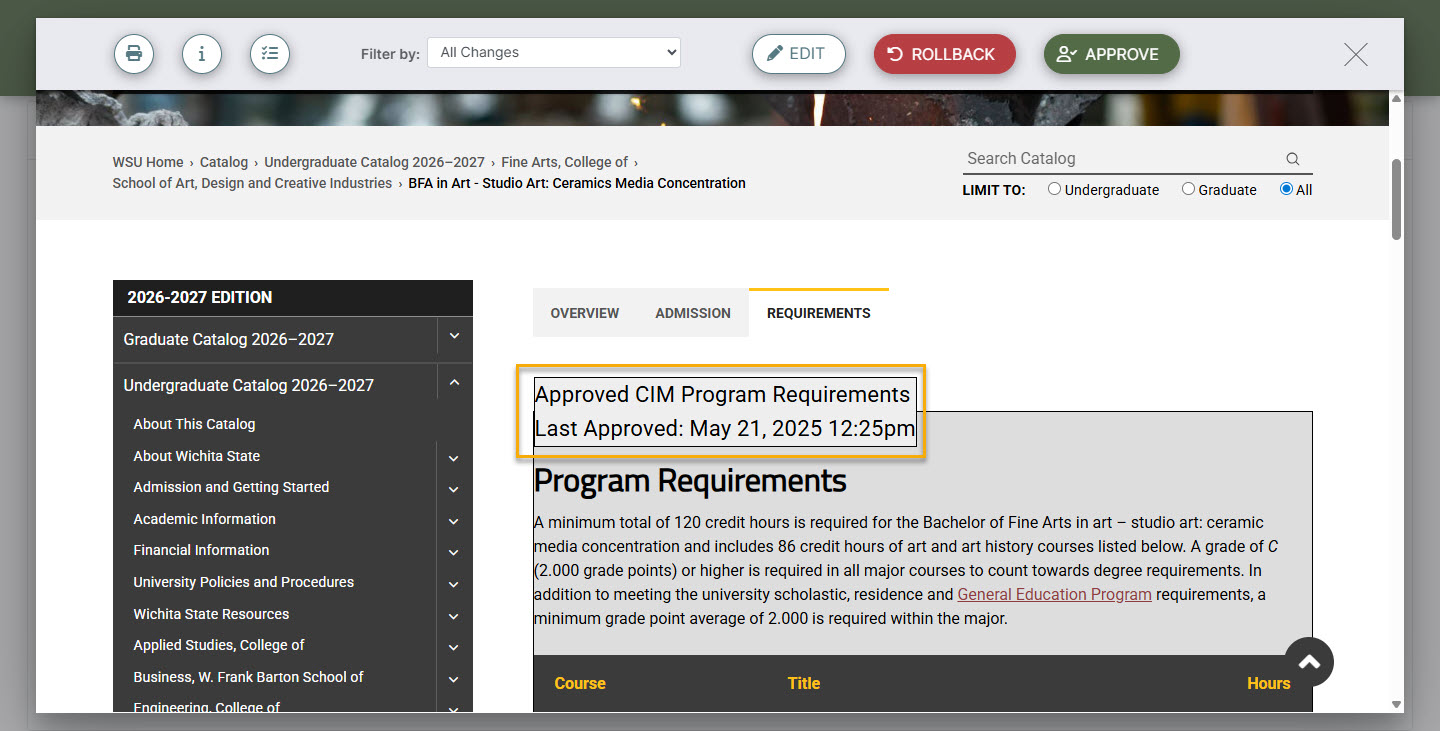This screenshot has width=1440, height=731.
Task: Click the Program Requirements heading
Action: (x=690, y=481)
